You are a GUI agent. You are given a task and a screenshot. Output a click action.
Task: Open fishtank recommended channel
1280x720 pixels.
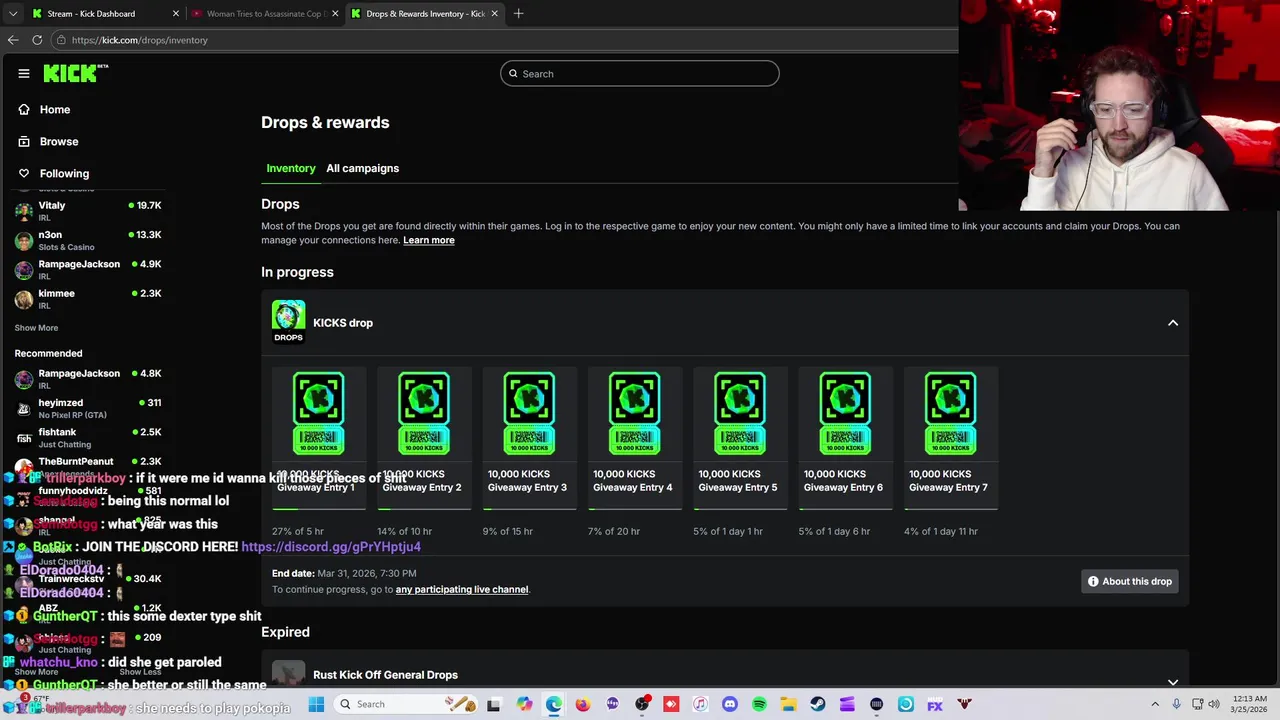(90, 437)
